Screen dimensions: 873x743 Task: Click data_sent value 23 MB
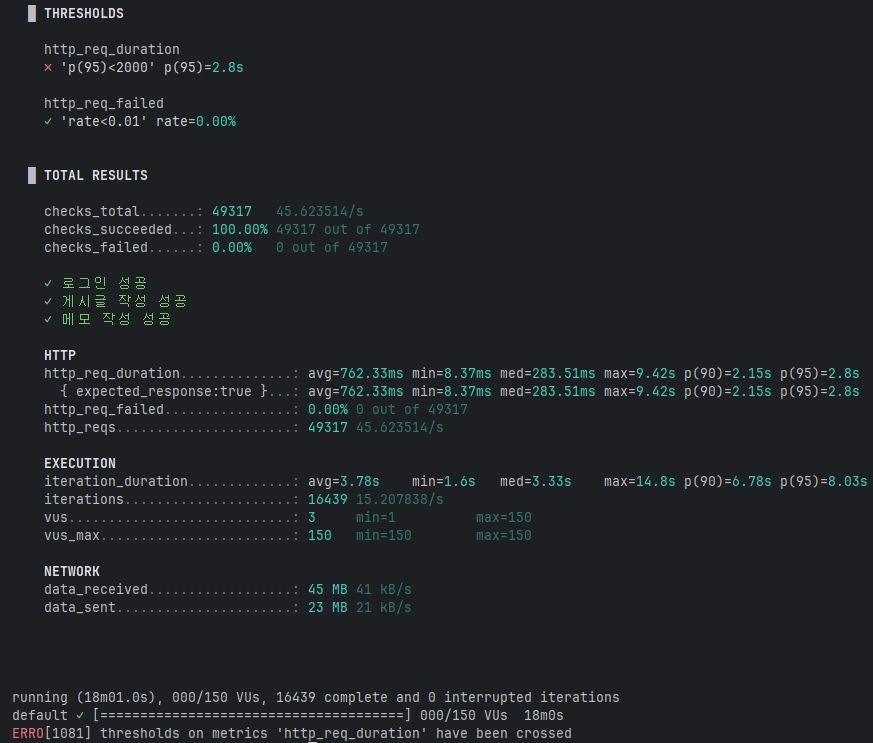pyautogui.click(x=327, y=607)
